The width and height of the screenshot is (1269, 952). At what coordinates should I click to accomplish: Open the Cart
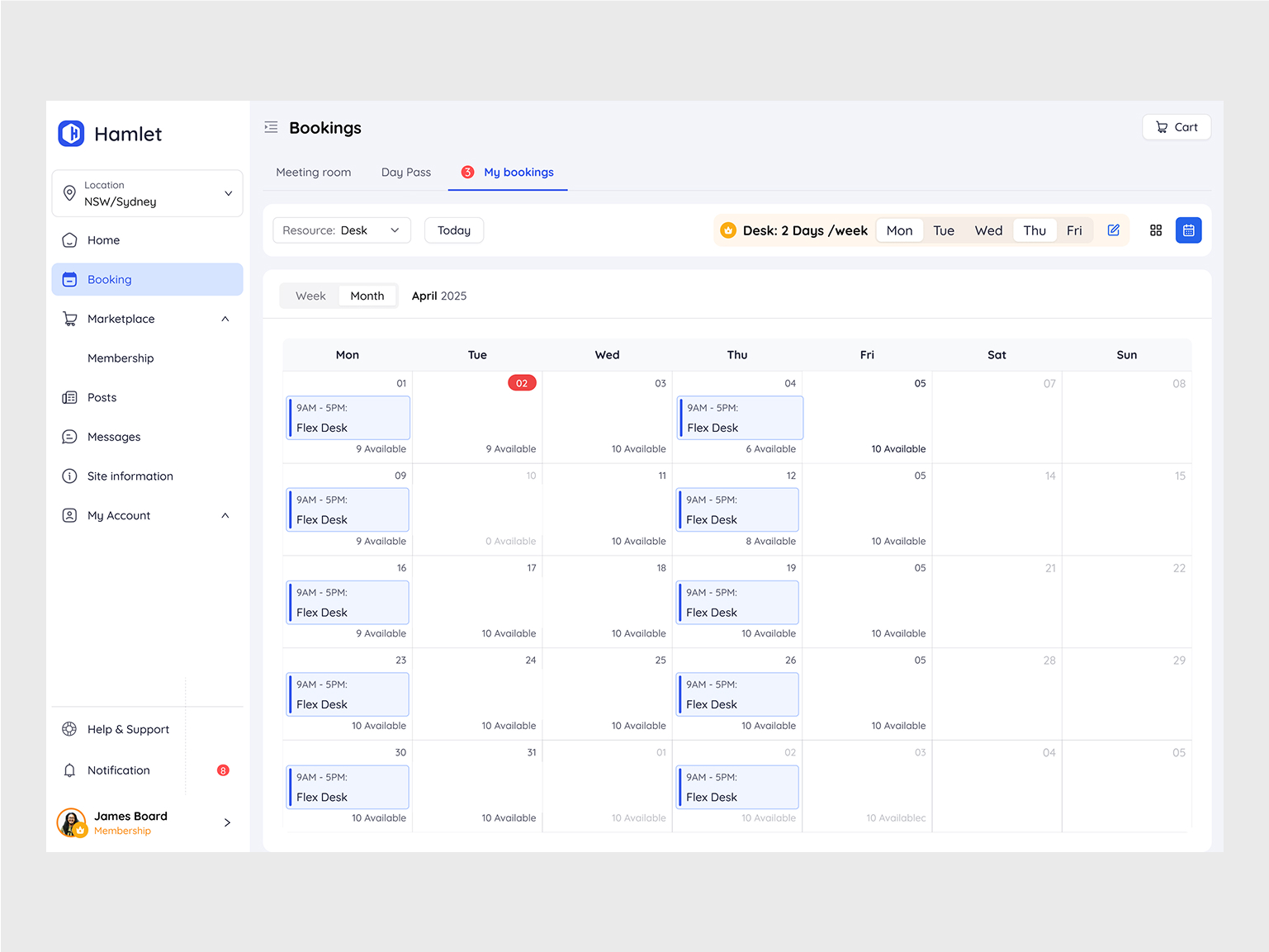point(1176,126)
